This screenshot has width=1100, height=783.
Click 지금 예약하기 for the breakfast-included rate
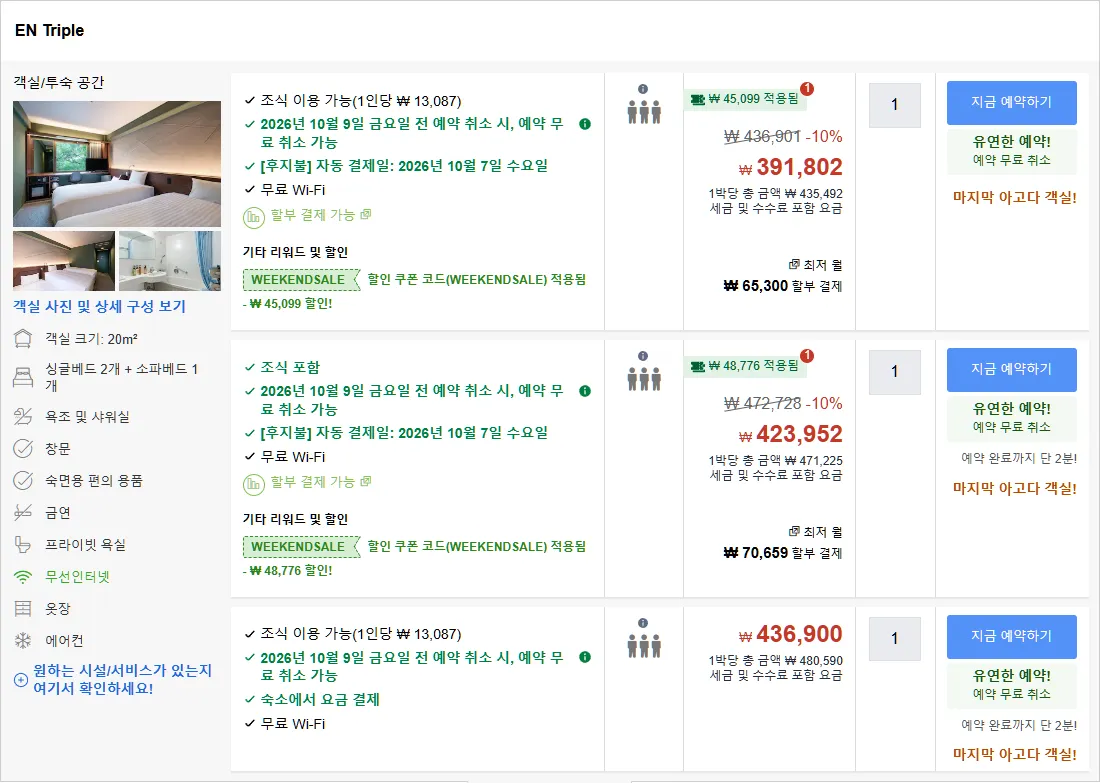pyautogui.click(x=1012, y=370)
